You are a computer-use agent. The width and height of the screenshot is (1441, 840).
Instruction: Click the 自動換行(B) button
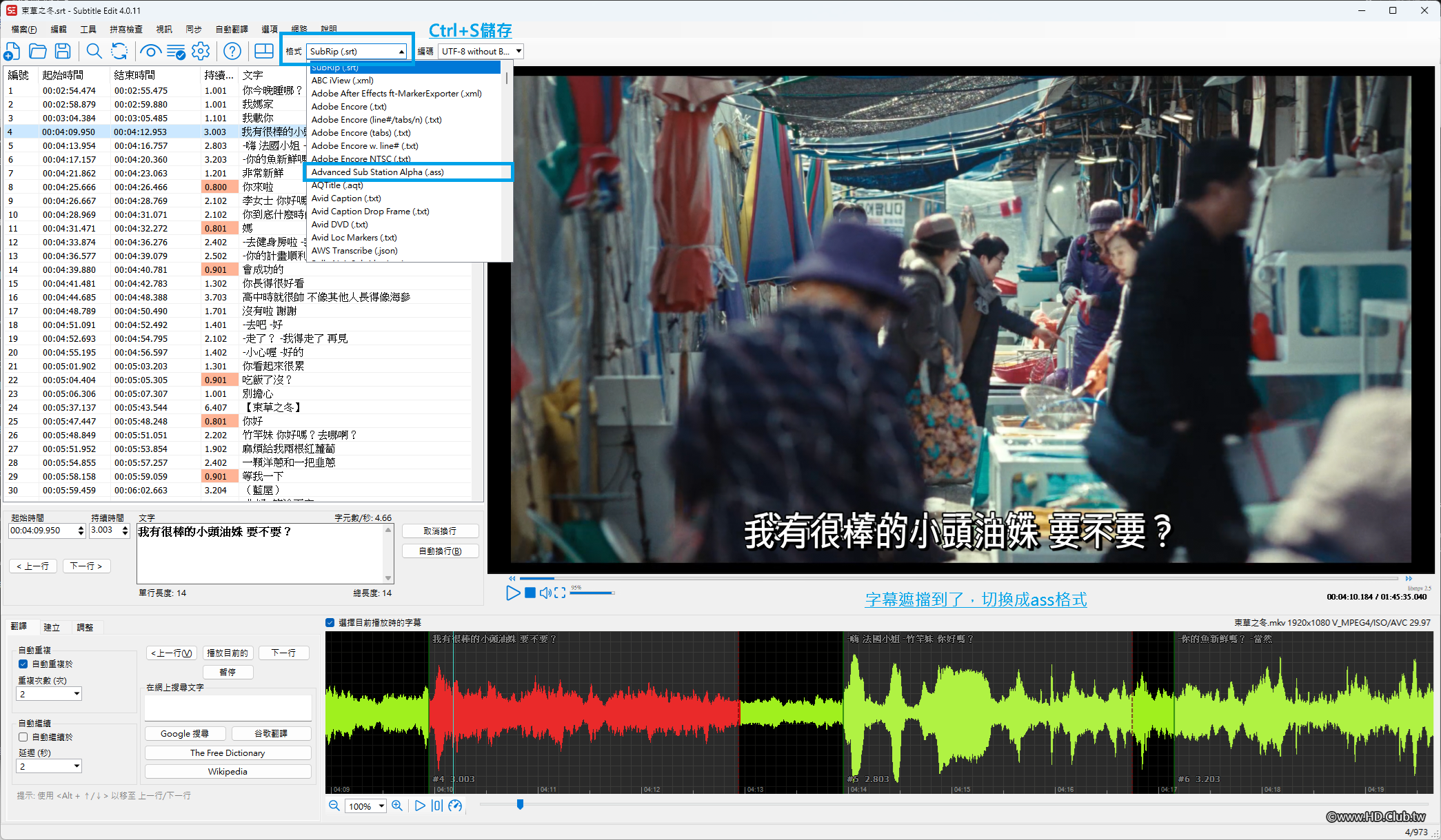click(x=440, y=551)
